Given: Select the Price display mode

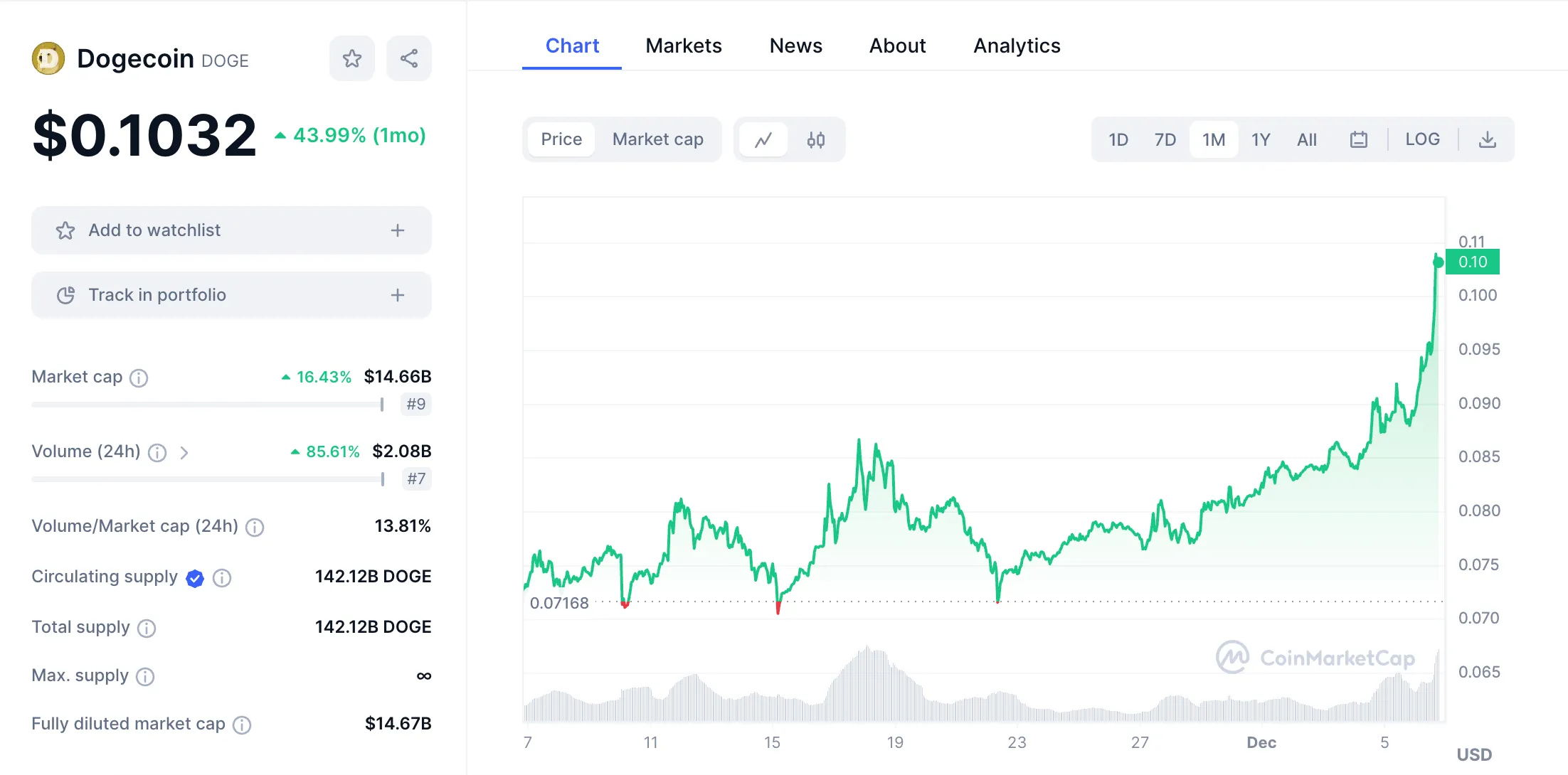Looking at the screenshot, I should pyautogui.click(x=561, y=139).
